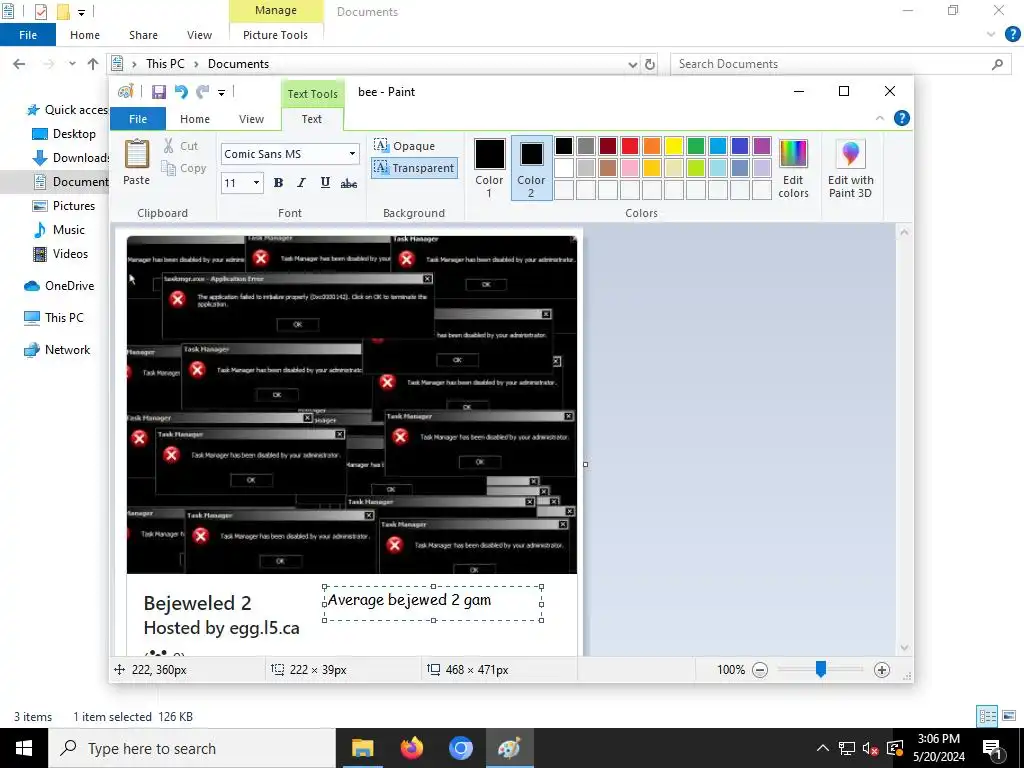Select Transparent background mode

pyautogui.click(x=414, y=168)
